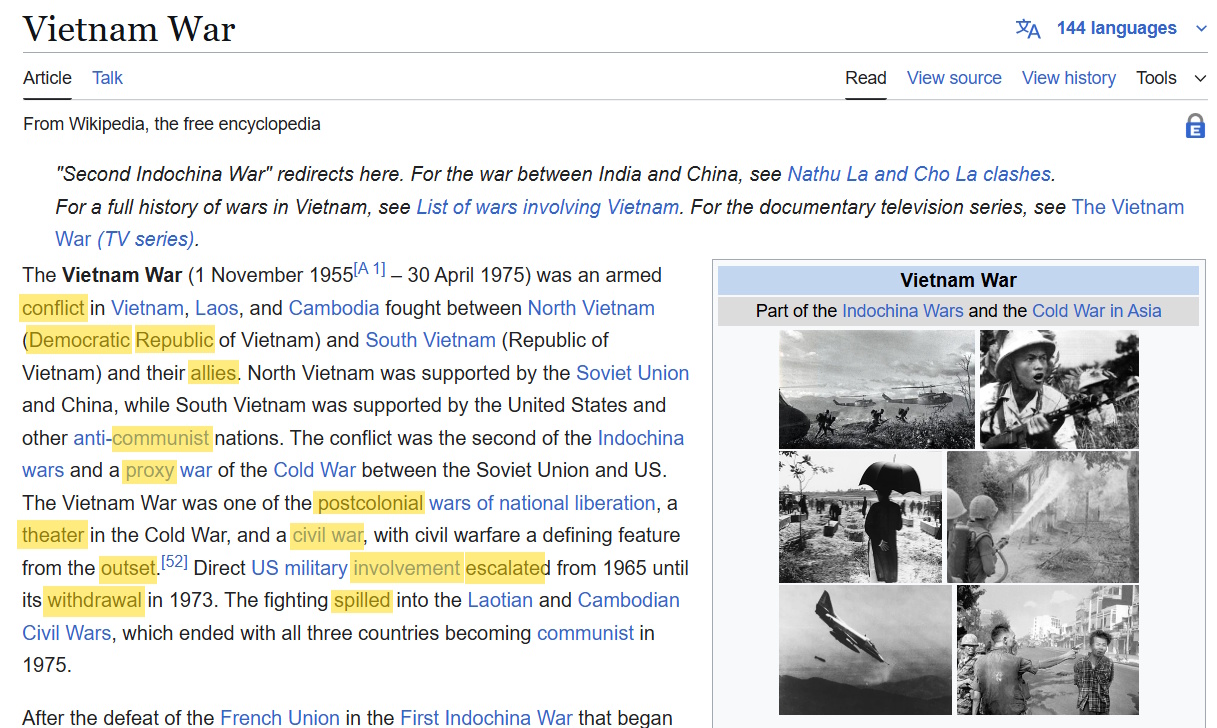The height and width of the screenshot is (728, 1217).
Task: Open the soldier with rifle photo
Action: (x=1058, y=389)
